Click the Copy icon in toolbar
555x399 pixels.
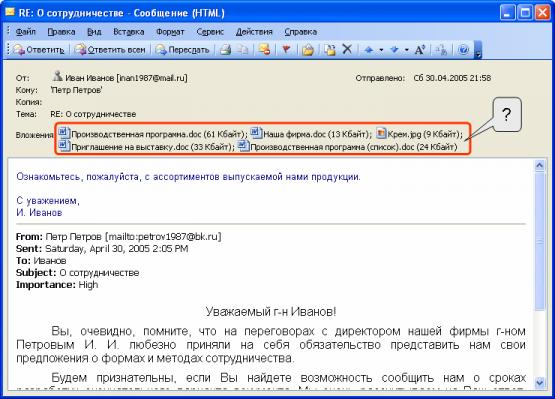[x=242, y=50]
